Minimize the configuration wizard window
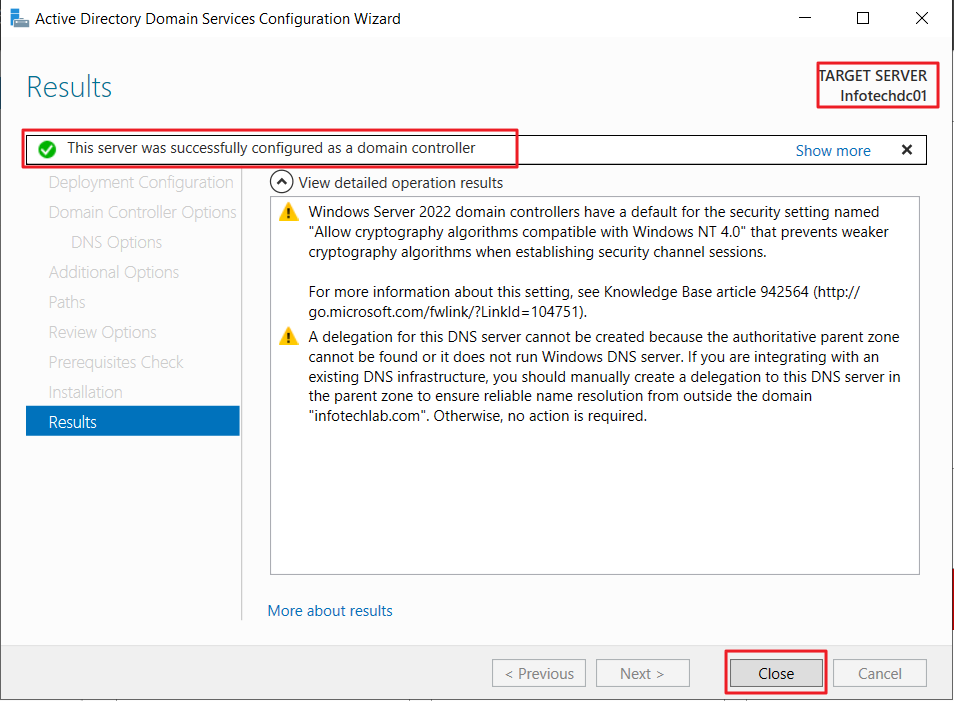Image resolution: width=954 pixels, height=701 pixels. [805, 18]
